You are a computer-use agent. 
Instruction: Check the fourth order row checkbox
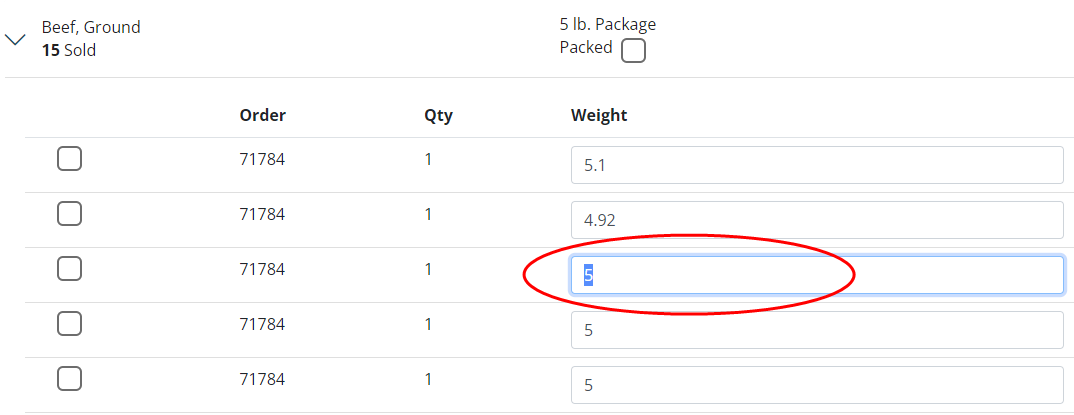[69, 324]
